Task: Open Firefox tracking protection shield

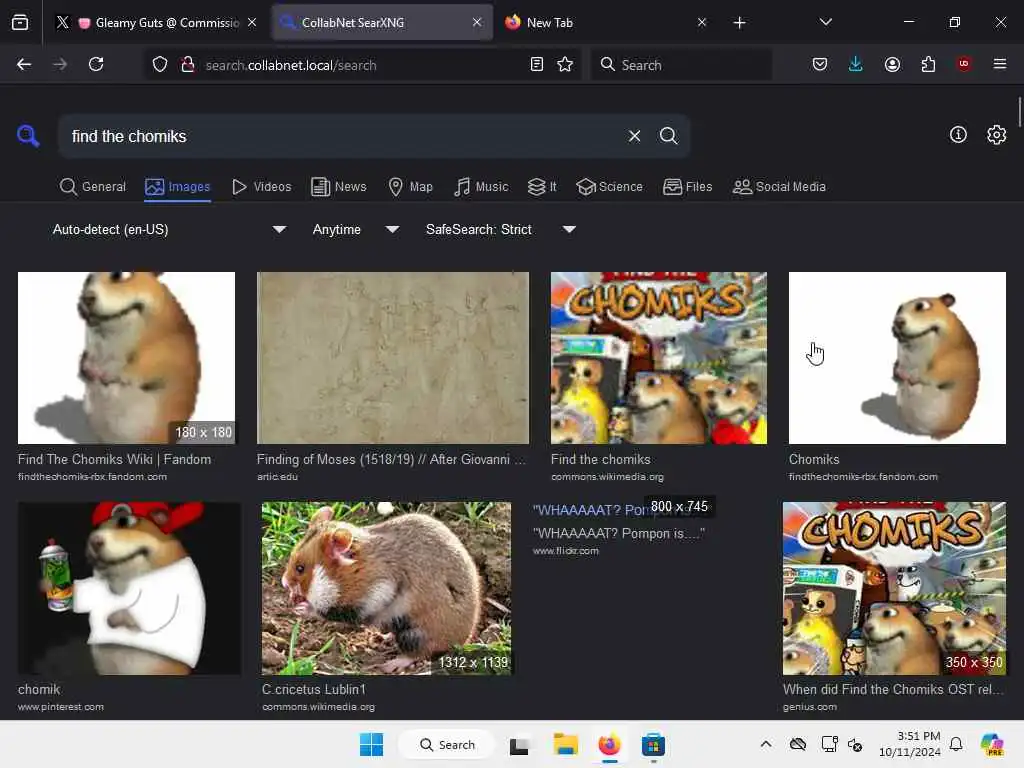Action: pyautogui.click(x=160, y=64)
